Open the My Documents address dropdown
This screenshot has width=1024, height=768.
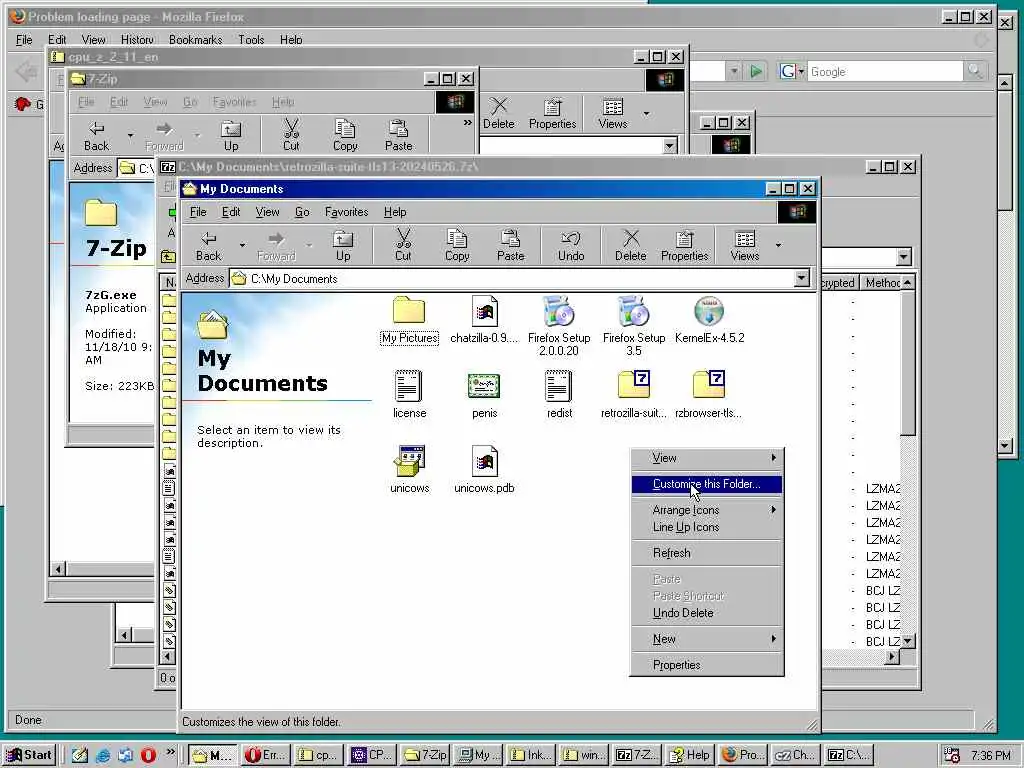[x=801, y=278]
